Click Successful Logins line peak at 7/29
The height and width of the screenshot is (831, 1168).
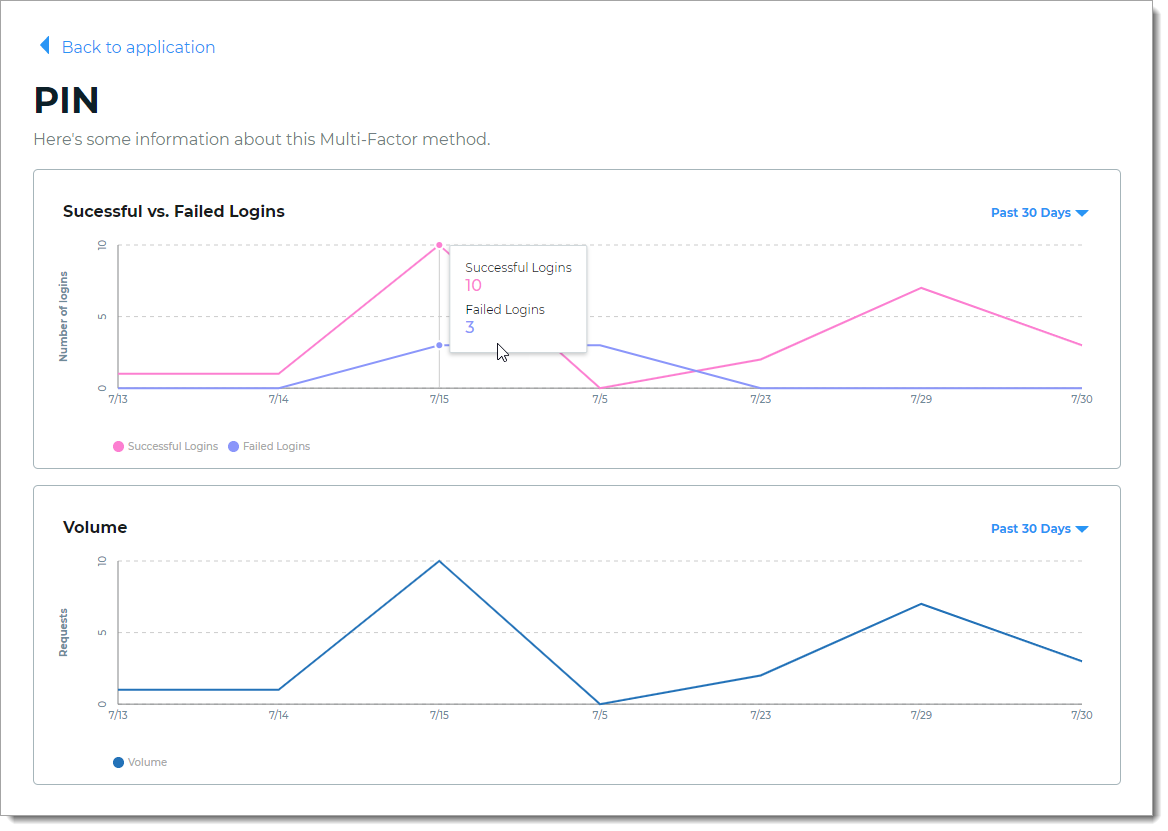point(920,288)
